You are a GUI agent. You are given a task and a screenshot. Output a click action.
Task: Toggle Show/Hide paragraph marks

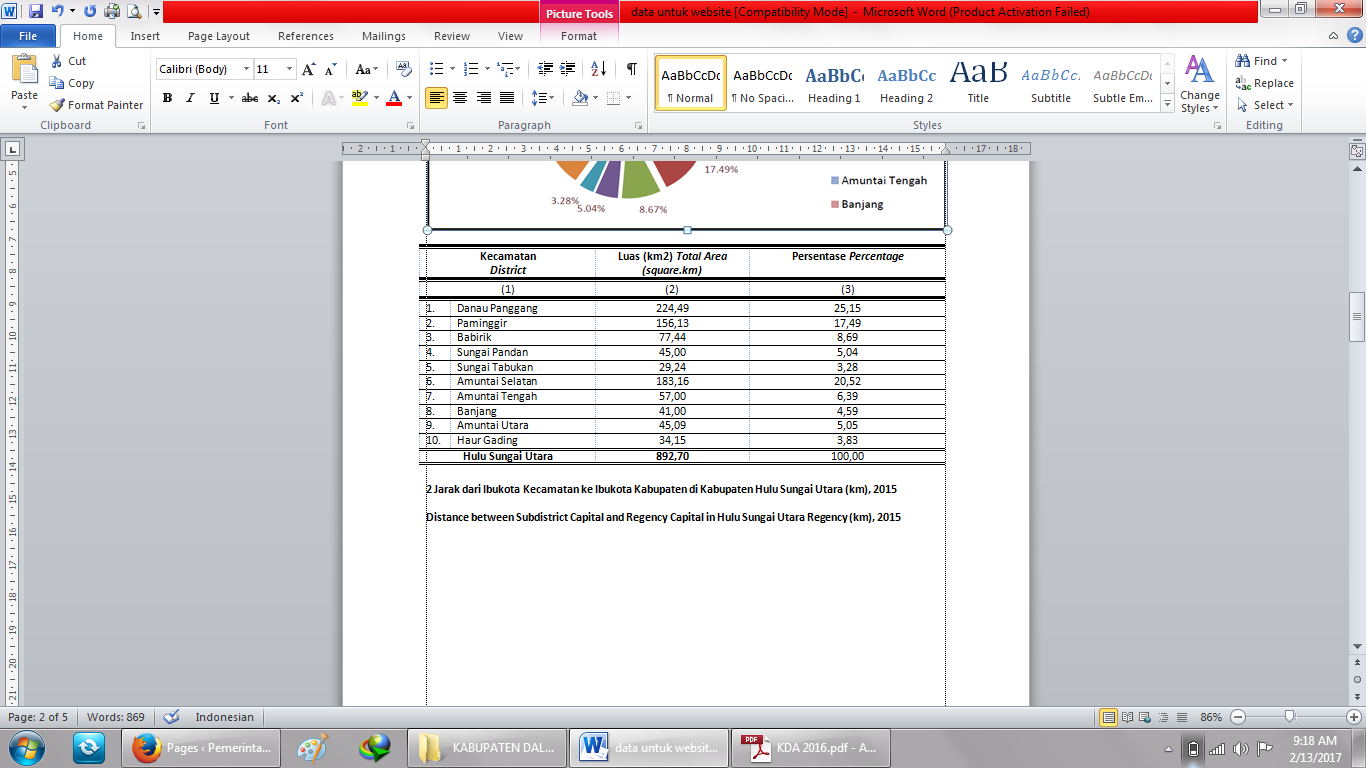631,69
